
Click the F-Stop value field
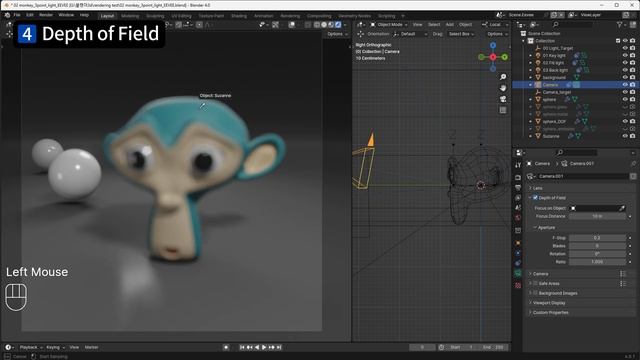point(597,238)
